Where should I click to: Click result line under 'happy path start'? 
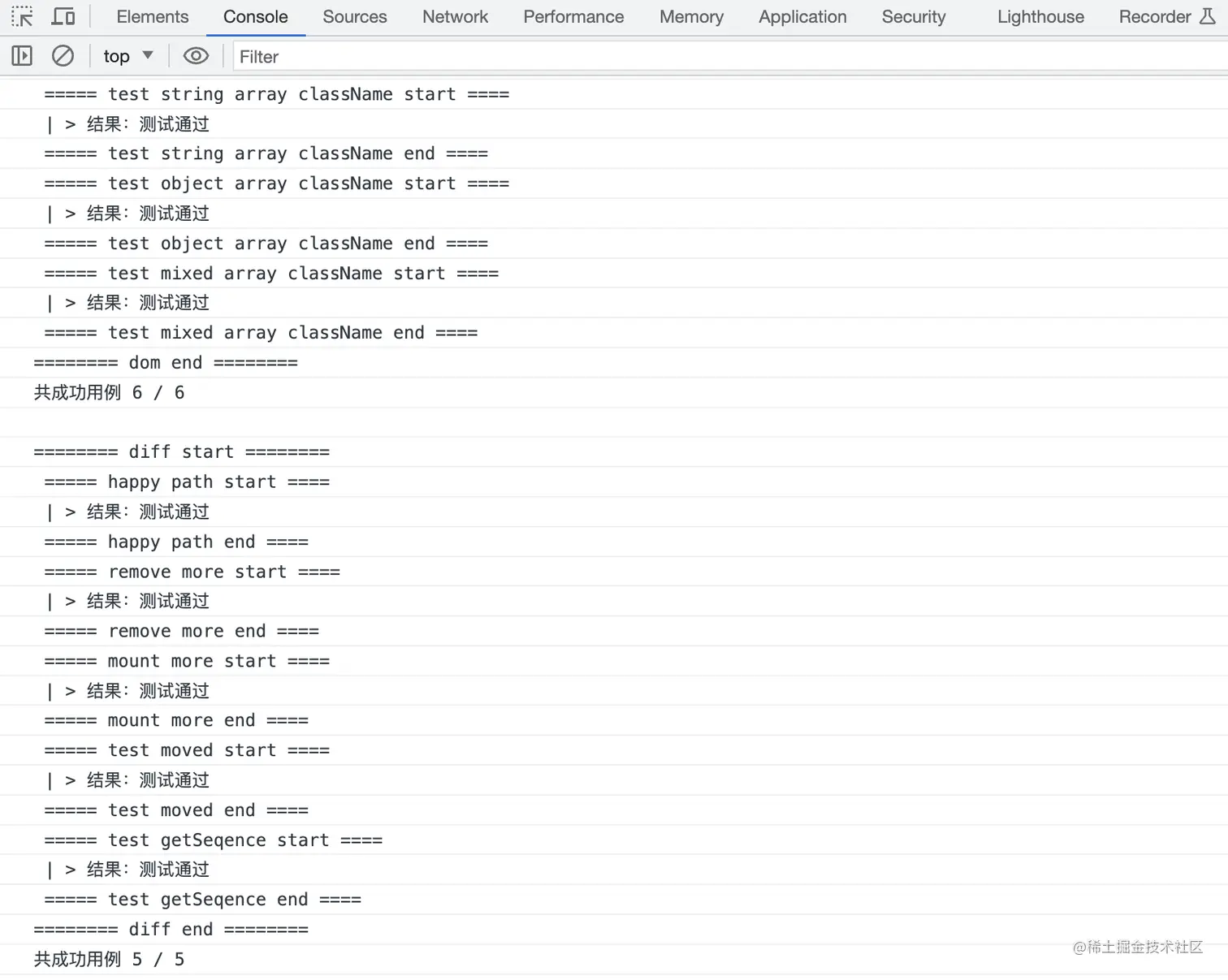pos(614,512)
